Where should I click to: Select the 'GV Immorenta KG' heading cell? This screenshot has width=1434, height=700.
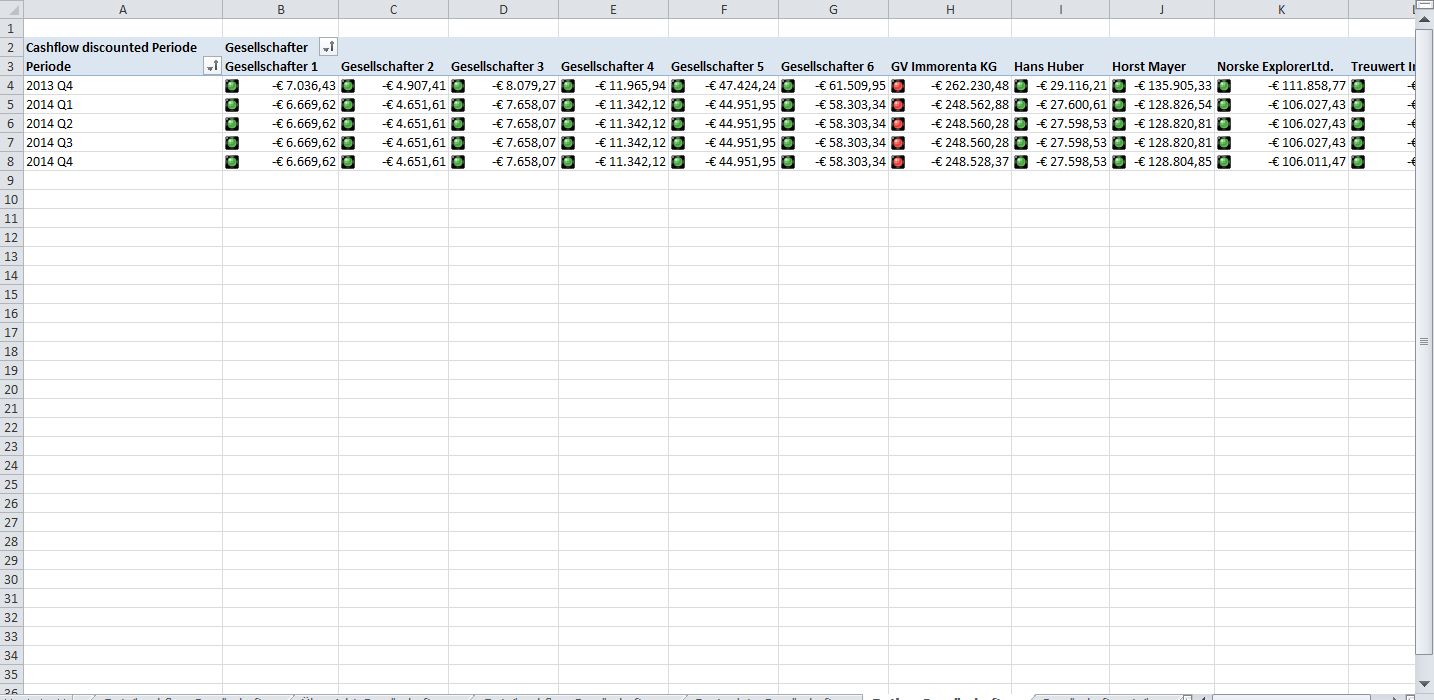point(950,66)
